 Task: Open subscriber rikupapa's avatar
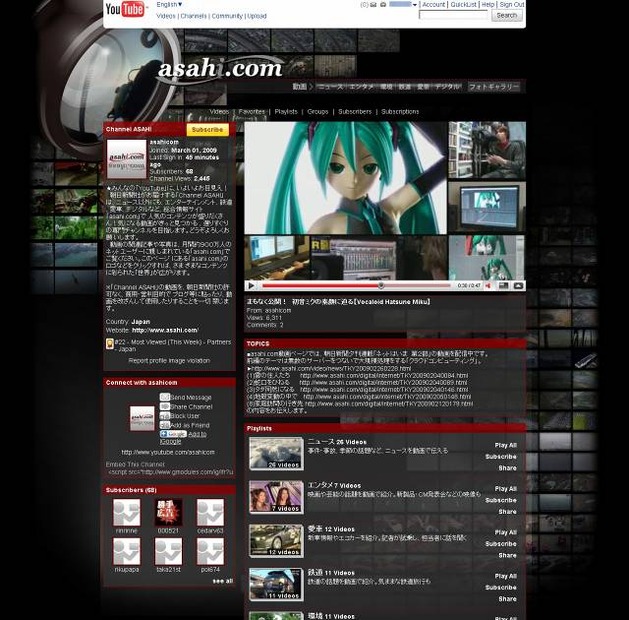tap(126, 551)
